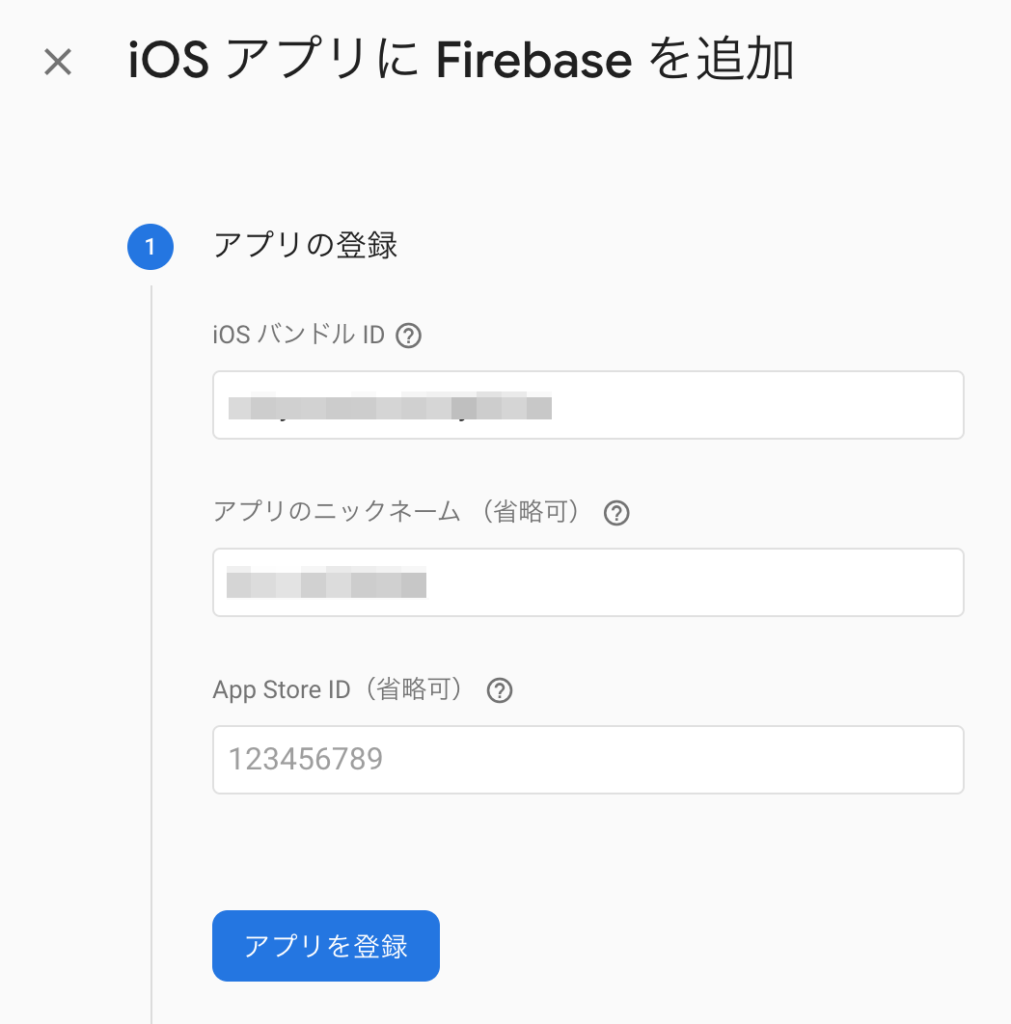This screenshot has height=1024, width=1011.
Task: Click the 省略可 text beside App Store ID
Action: [x=414, y=690]
